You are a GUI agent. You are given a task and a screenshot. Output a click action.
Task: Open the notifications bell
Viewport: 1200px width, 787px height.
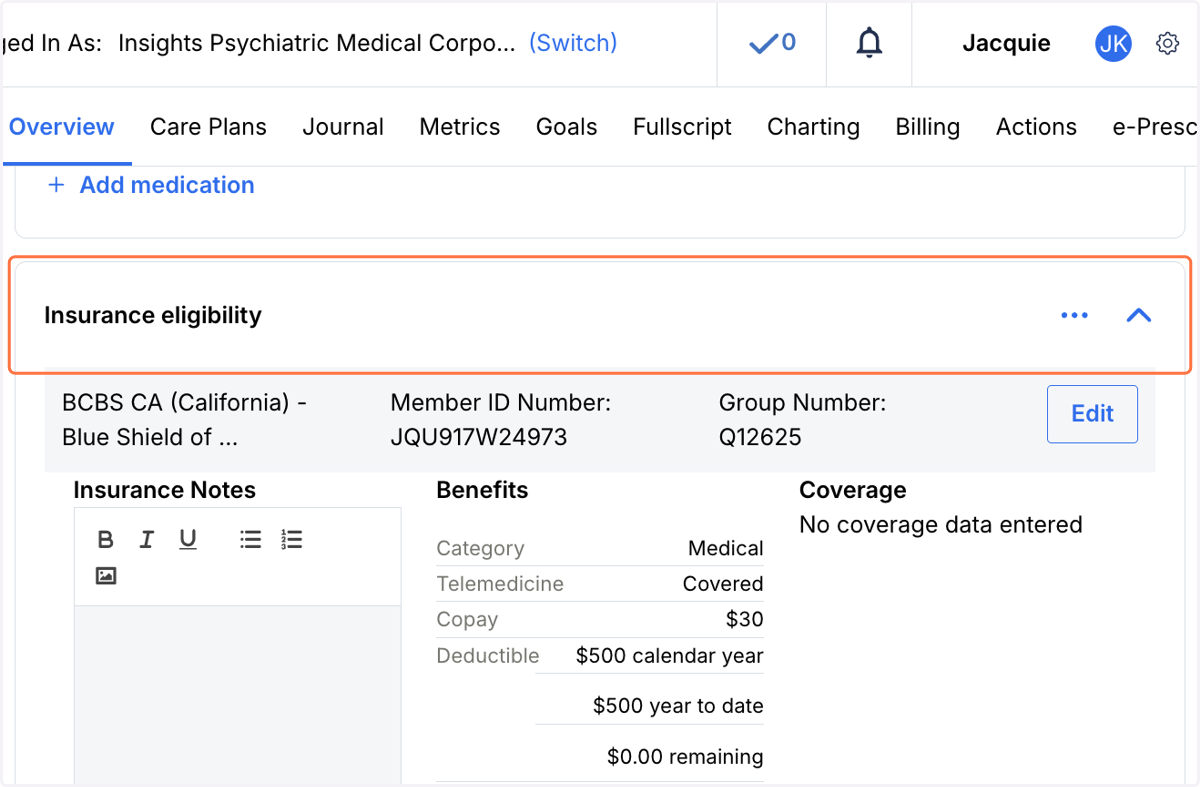pos(869,43)
